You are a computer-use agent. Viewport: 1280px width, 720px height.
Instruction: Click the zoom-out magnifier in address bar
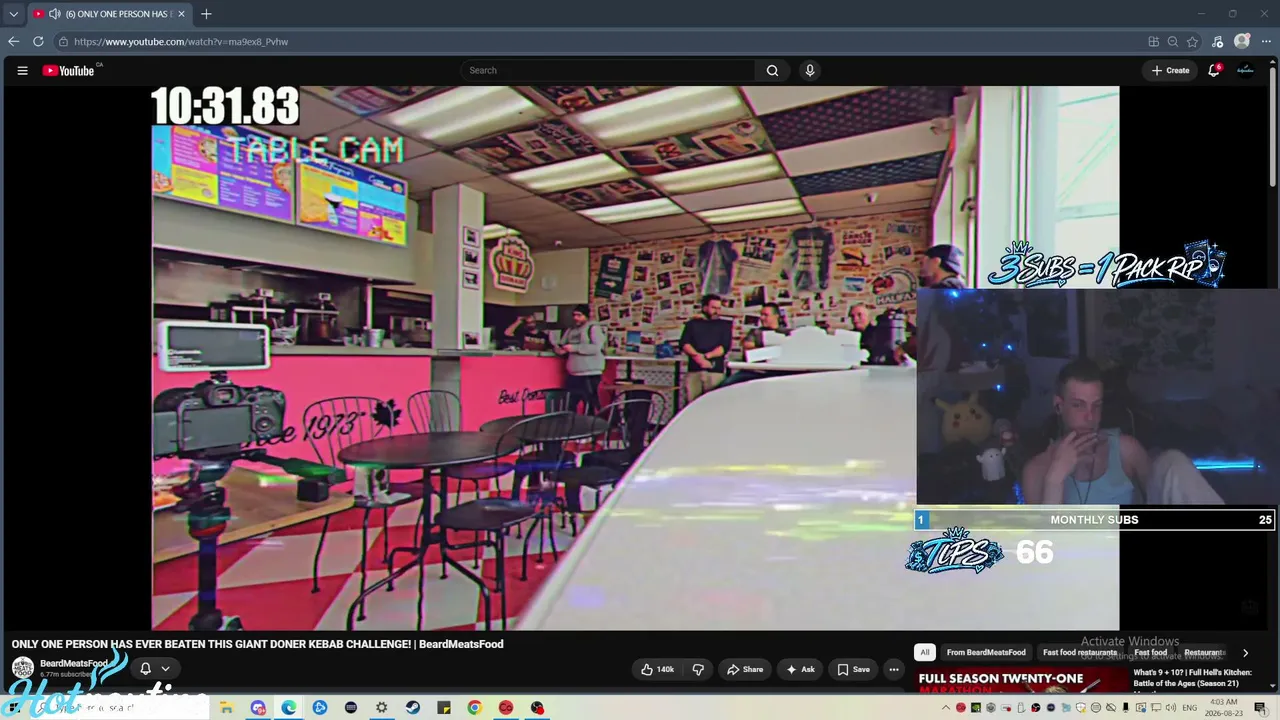pos(1173,42)
